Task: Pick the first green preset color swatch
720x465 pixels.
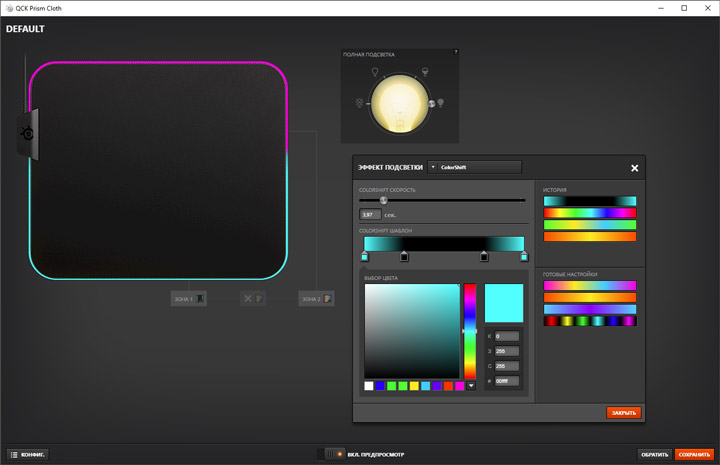Action: coord(392,386)
